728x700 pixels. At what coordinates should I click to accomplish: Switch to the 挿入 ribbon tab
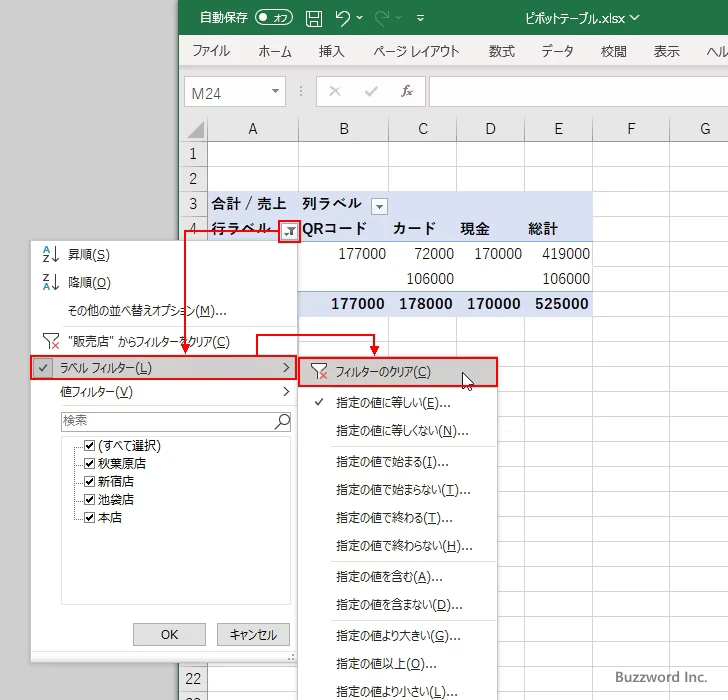[332, 51]
